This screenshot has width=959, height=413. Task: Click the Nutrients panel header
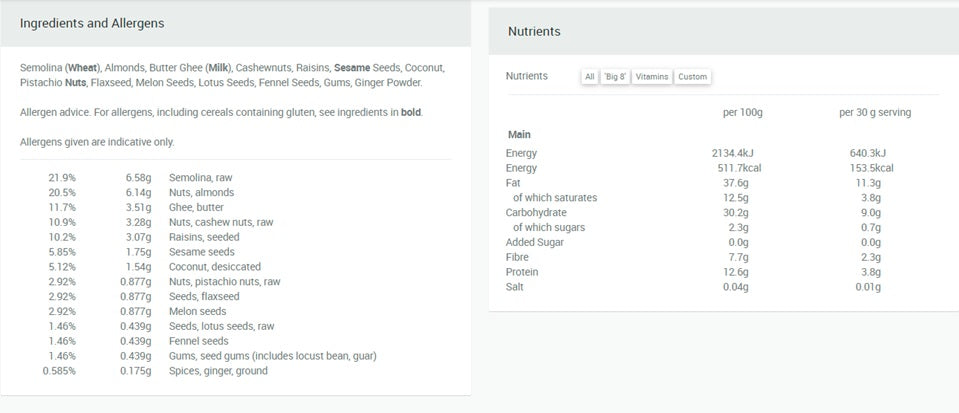coord(534,32)
